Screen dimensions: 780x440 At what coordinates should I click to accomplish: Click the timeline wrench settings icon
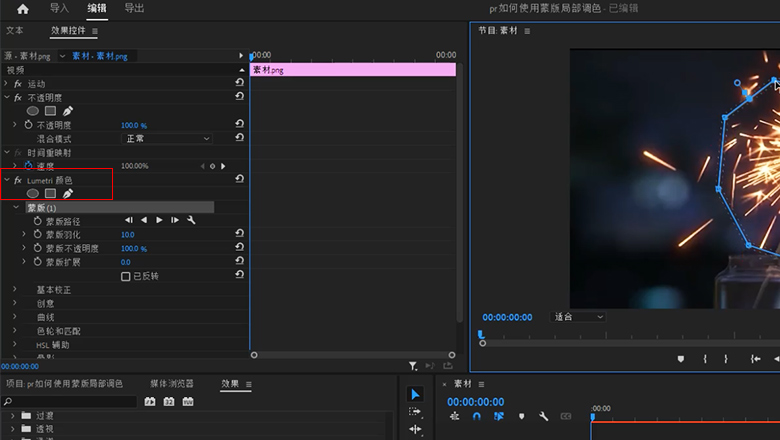pos(543,416)
